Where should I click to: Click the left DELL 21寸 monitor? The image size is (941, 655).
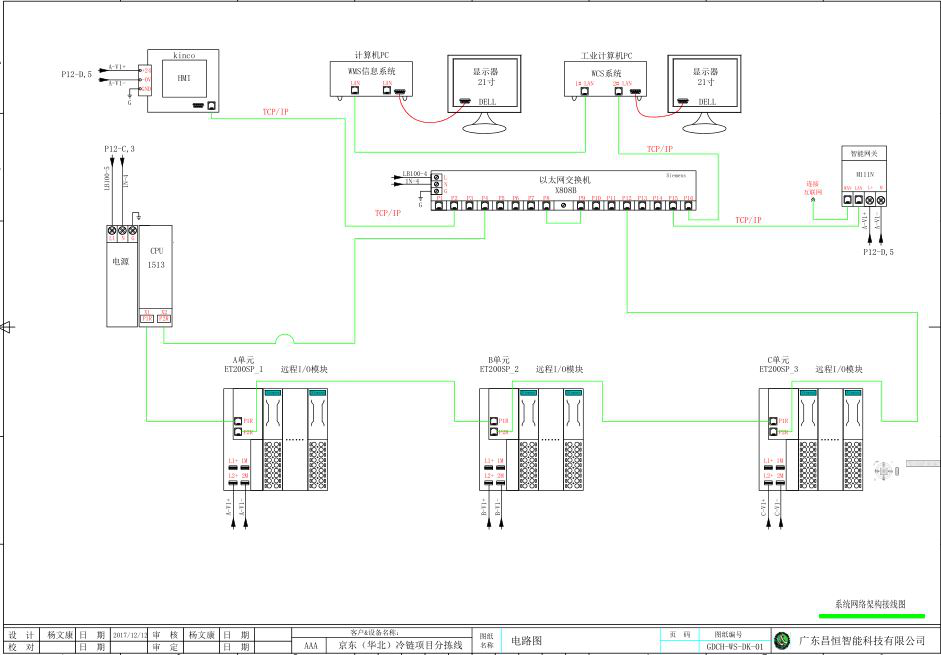click(484, 94)
